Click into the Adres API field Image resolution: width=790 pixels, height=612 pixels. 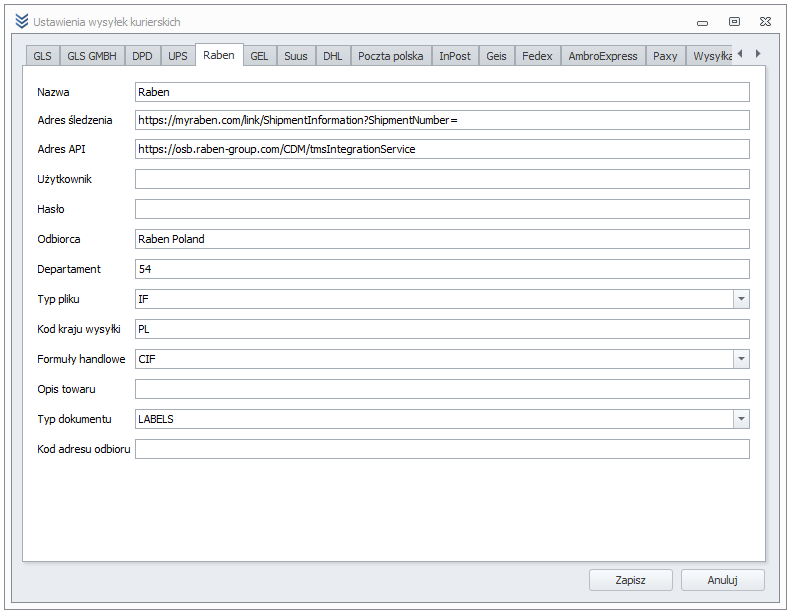(442, 149)
